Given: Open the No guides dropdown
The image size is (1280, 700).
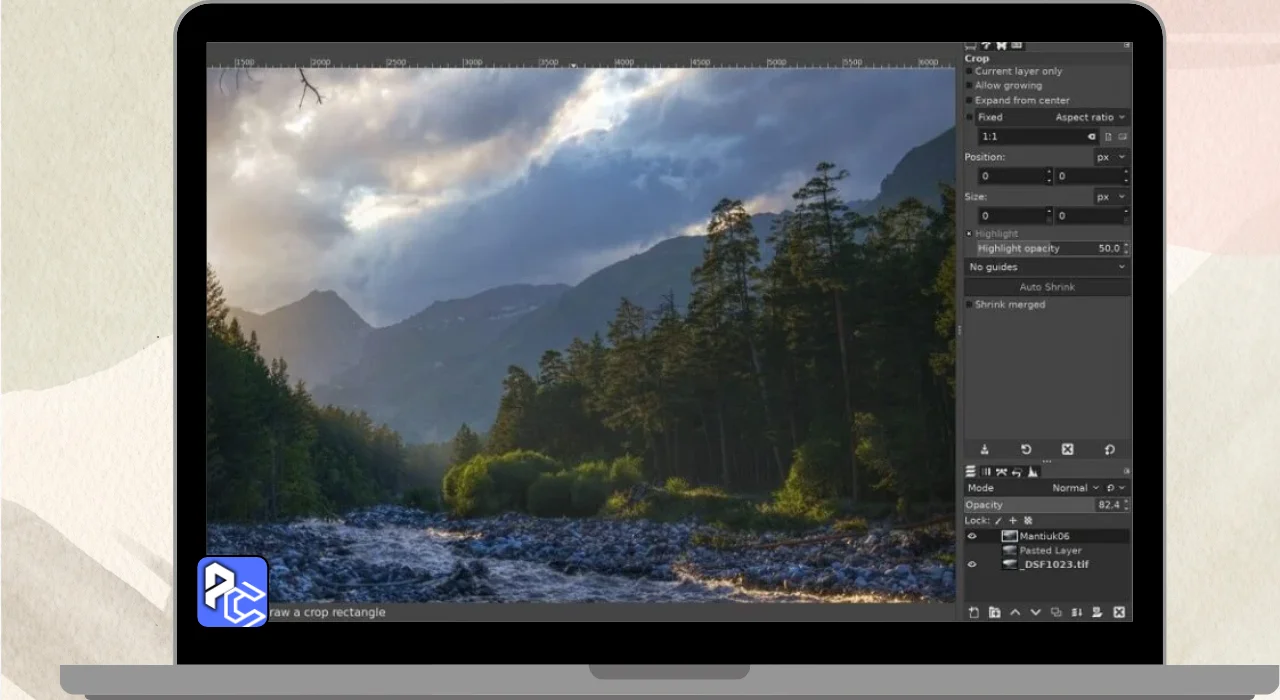Looking at the screenshot, I should (x=1046, y=267).
